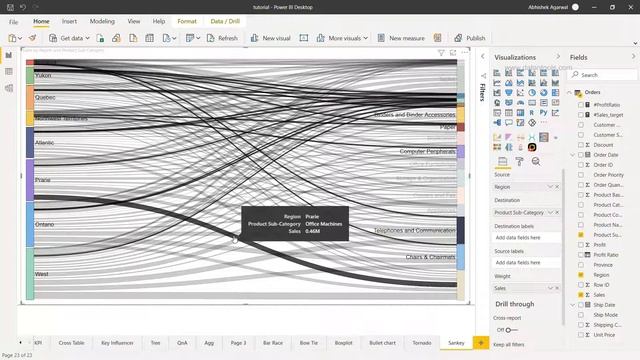Remove Region from the Source well
The image size is (640, 360).
(x=557, y=187)
